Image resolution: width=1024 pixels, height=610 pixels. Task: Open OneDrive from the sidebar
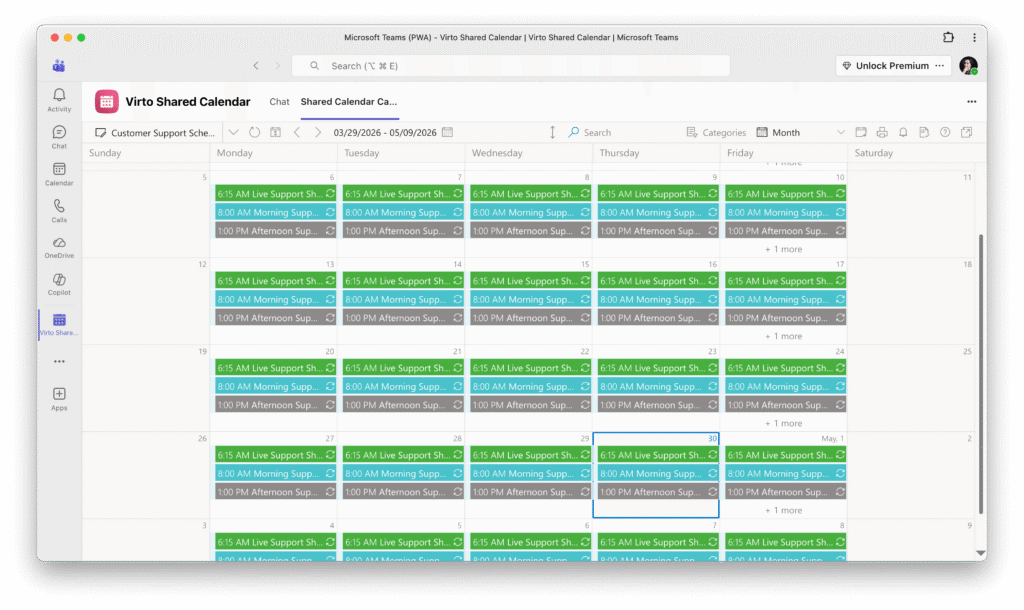[x=59, y=248]
